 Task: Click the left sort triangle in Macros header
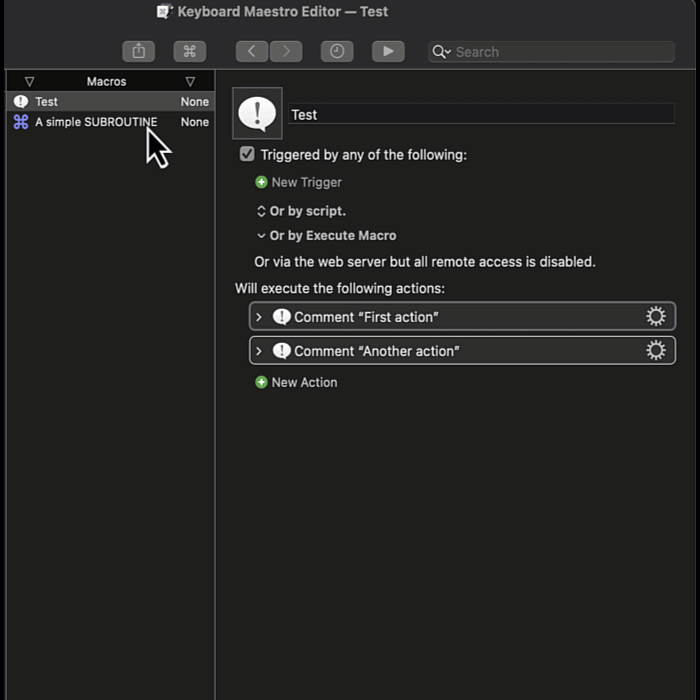(x=29, y=82)
